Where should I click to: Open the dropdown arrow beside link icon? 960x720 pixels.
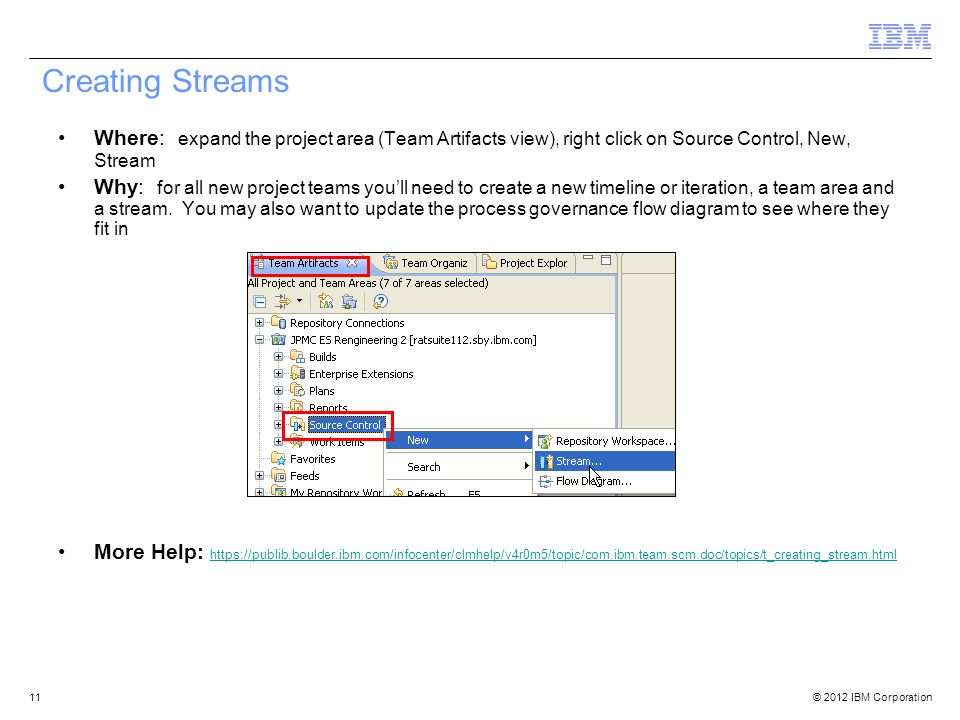coord(299,301)
